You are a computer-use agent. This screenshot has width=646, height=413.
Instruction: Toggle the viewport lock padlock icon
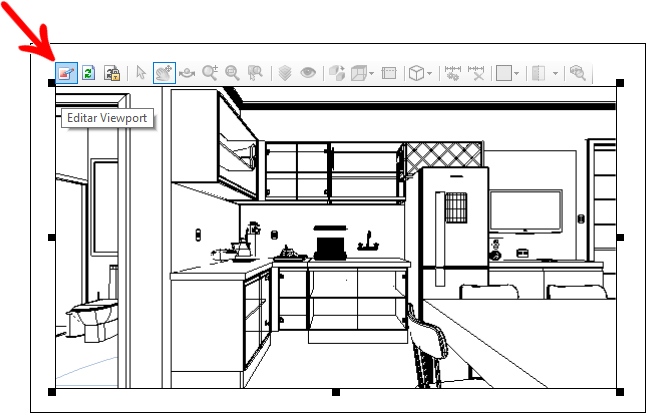[x=112, y=73]
